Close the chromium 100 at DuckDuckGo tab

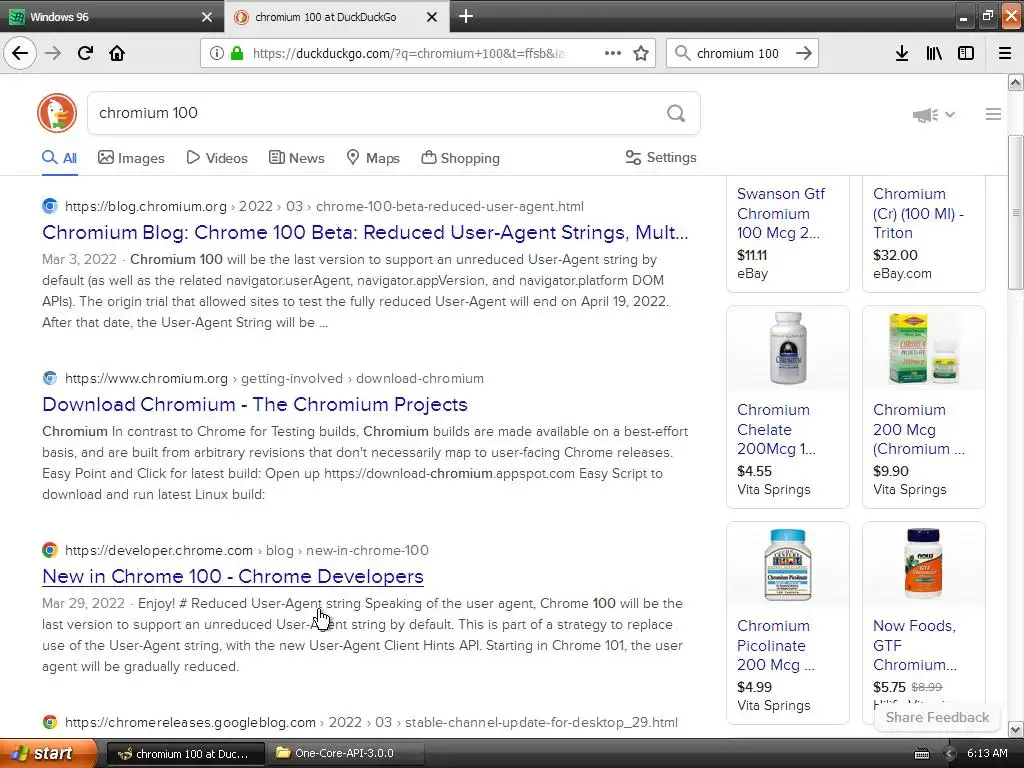432,17
